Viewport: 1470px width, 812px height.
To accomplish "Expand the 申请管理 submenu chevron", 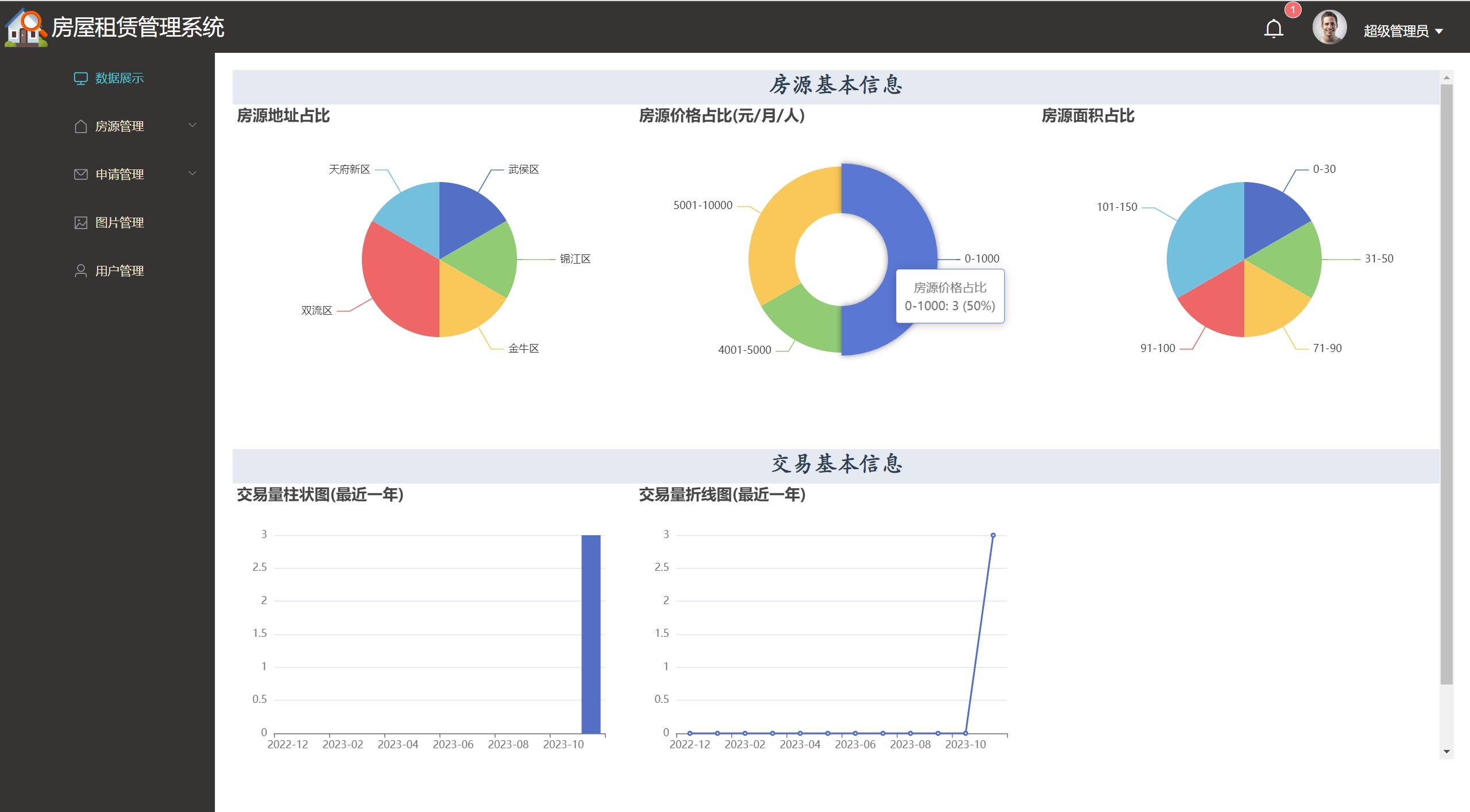I will click(x=192, y=173).
